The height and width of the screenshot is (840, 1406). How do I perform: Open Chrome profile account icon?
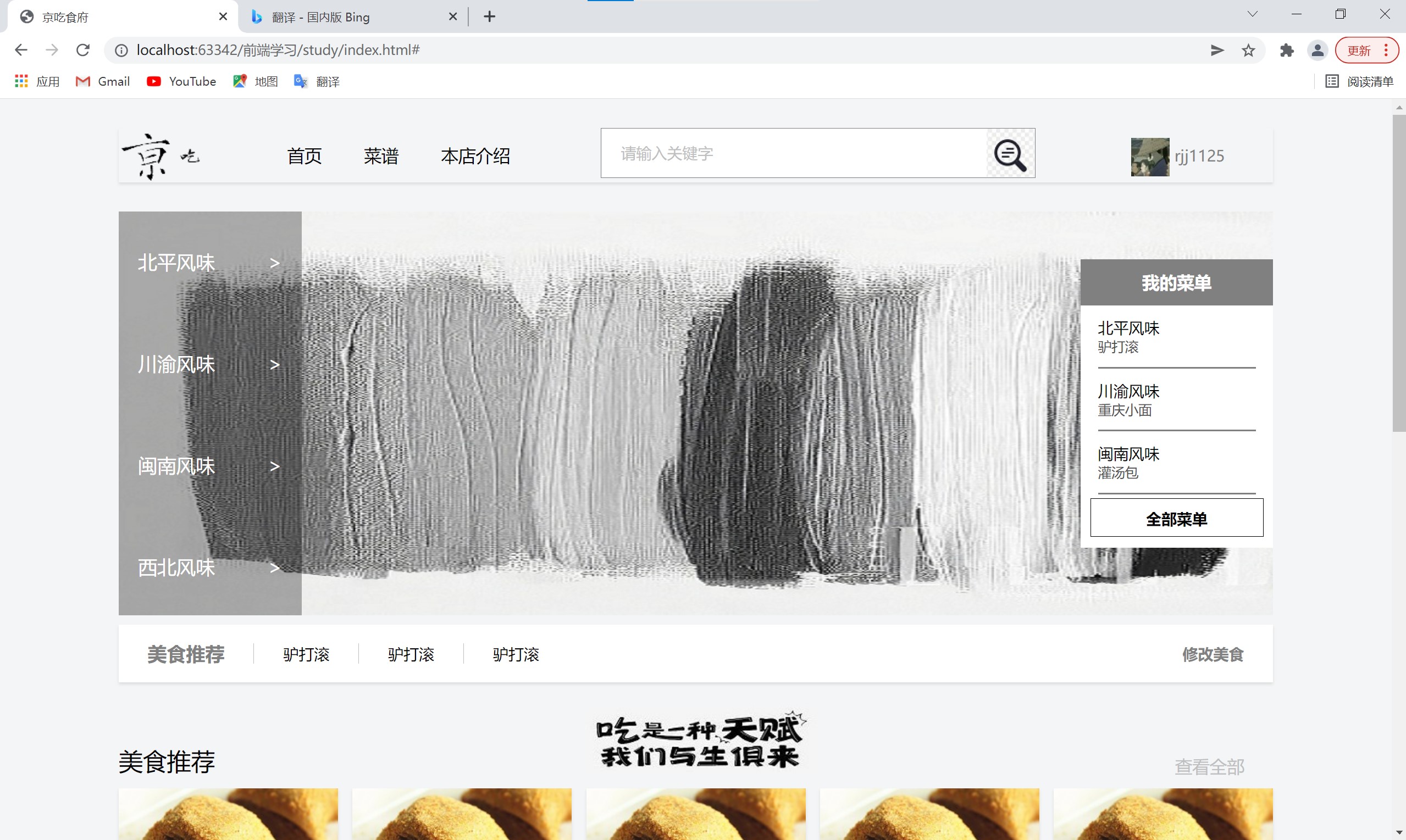point(1317,51)
